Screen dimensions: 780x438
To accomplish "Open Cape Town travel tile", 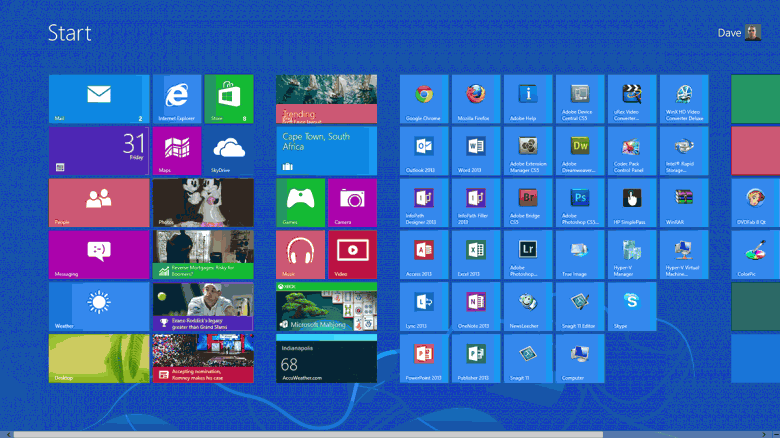I will point(326,151).
